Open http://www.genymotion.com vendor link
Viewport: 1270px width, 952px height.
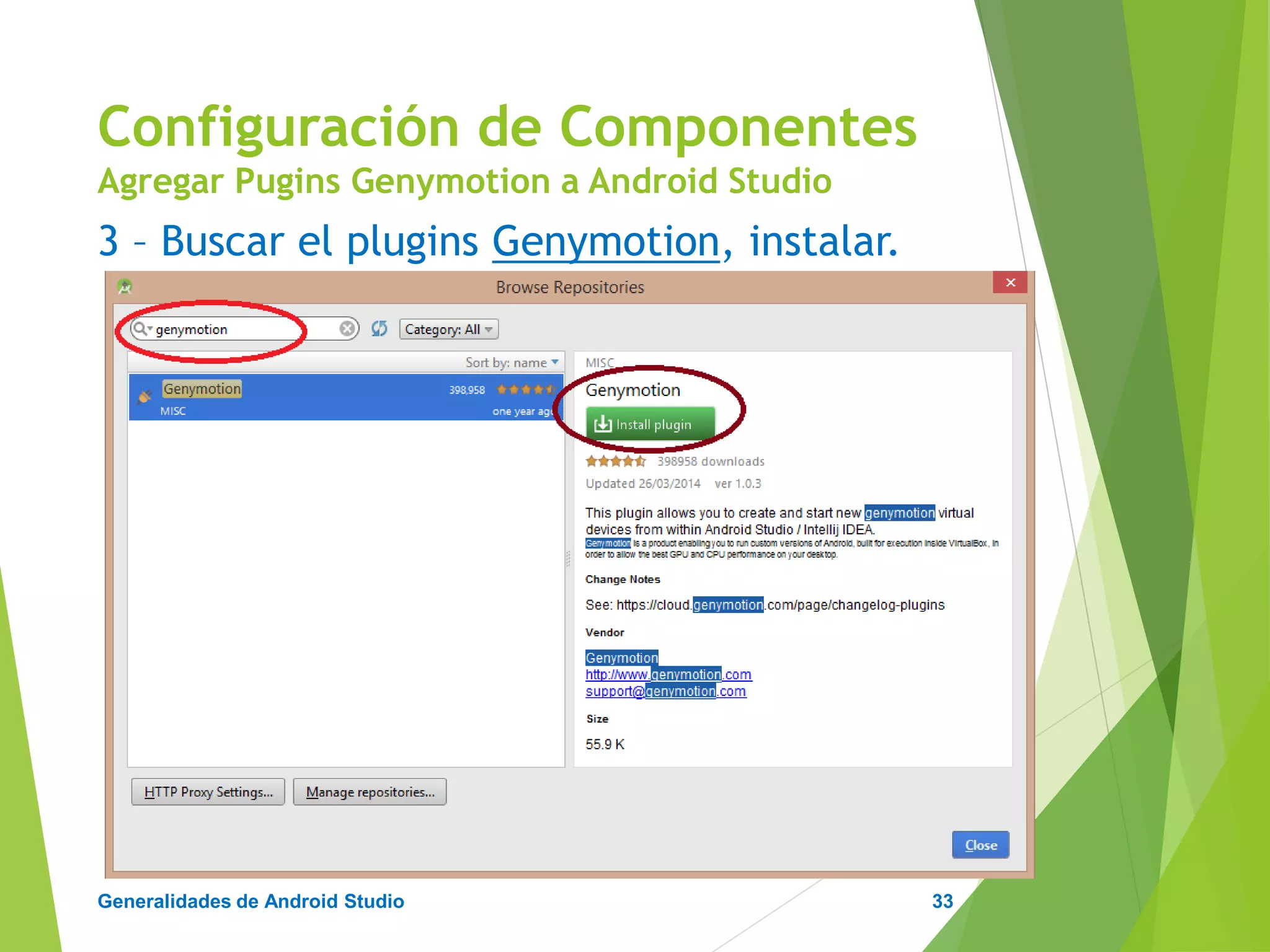(x=668, y=674)
